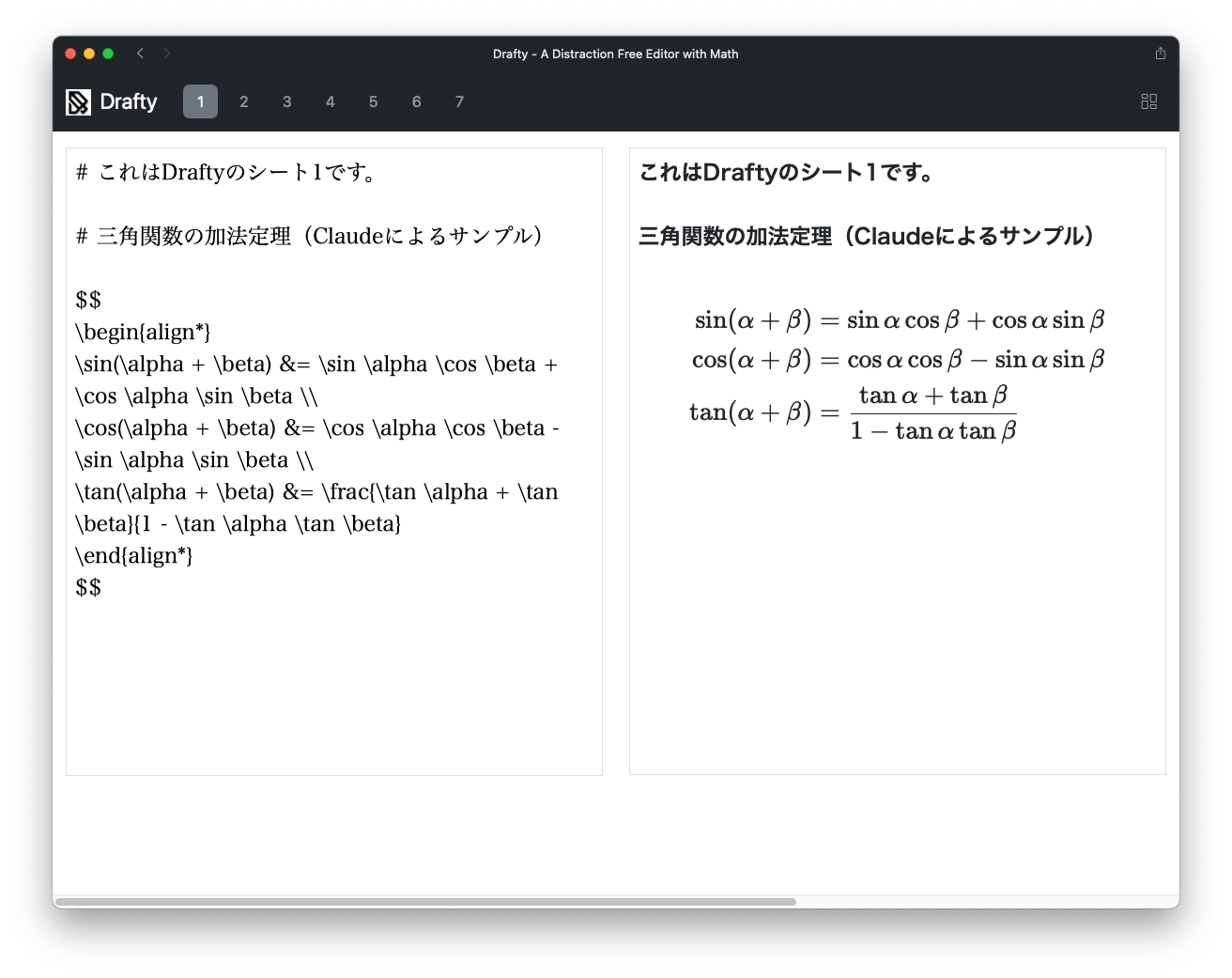Screen dimensions: 1232x978
Task: Switch to sheet tab 3
Action: point(286,101)
